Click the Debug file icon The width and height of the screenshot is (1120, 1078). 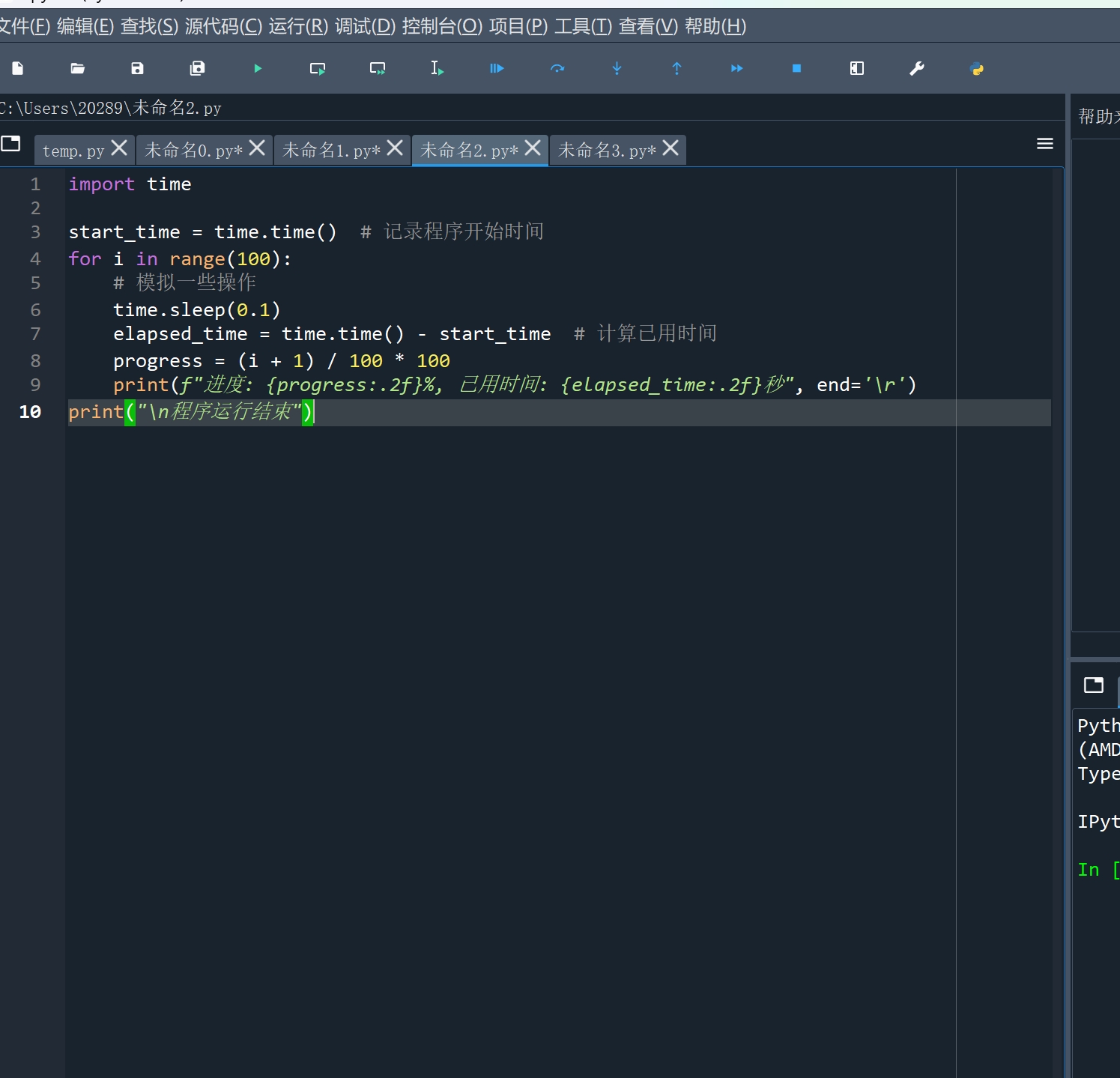click(497, 68)
